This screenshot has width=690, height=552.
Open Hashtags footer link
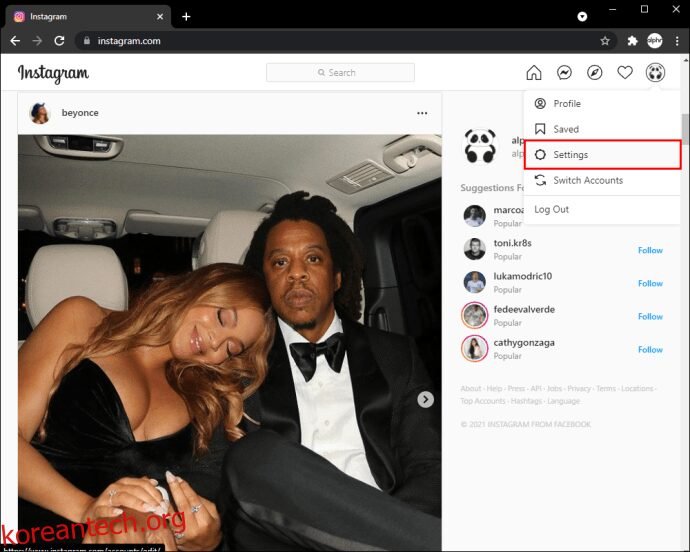[x=526, y=401]
